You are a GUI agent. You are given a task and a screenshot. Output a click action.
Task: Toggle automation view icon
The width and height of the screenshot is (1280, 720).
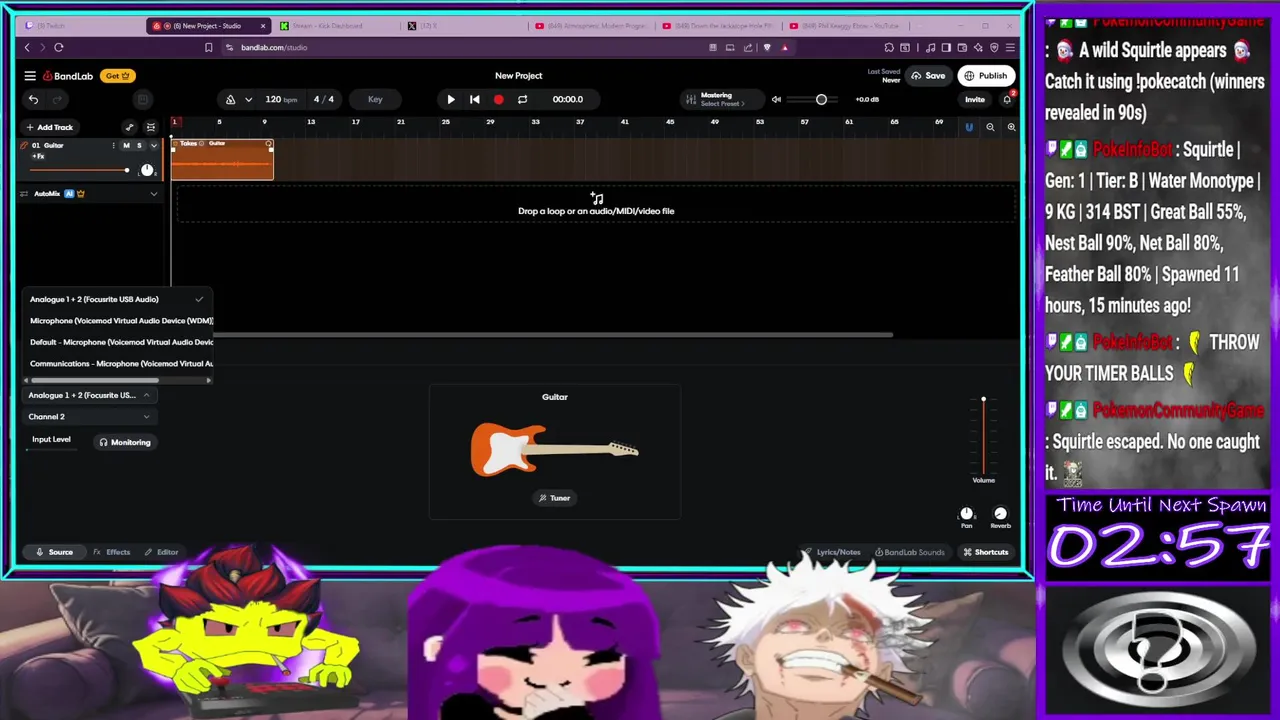click(x=129, y=127)
